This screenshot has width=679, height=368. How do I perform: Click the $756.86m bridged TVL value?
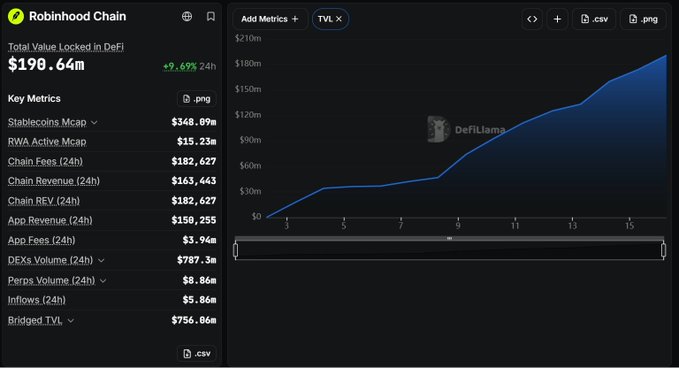point(194,320)
